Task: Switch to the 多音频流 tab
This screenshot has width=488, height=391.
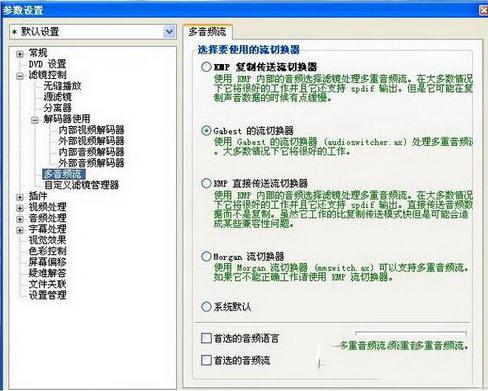Action: [207, 32]
